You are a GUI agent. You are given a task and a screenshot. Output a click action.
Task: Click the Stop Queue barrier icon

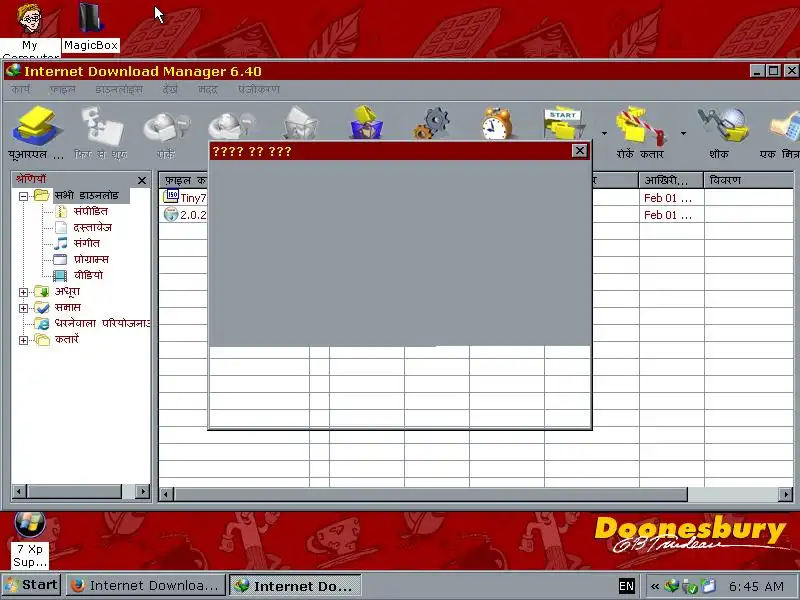point(641,124)
